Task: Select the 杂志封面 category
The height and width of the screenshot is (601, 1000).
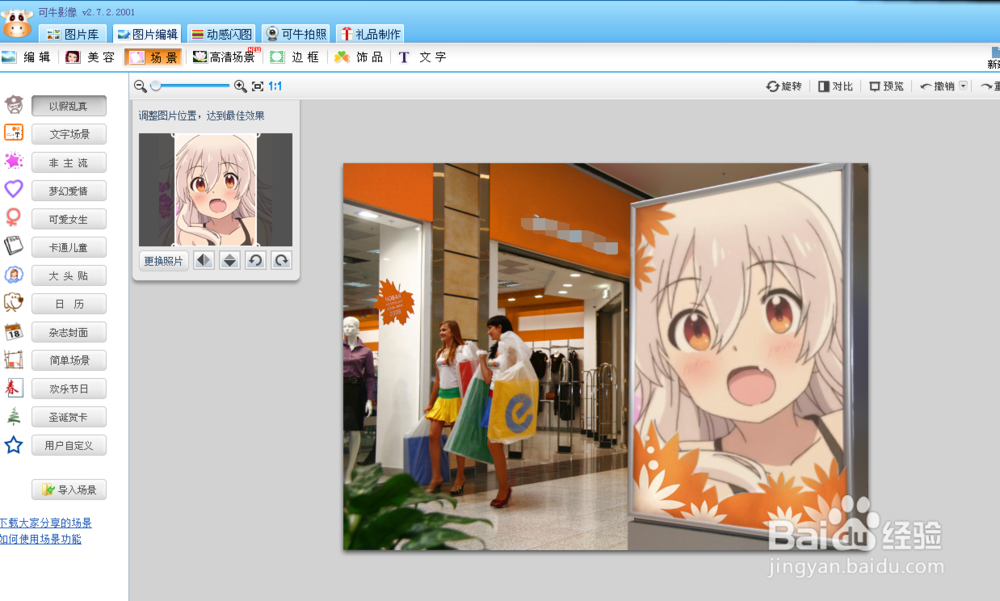Action: click(69, 332)
